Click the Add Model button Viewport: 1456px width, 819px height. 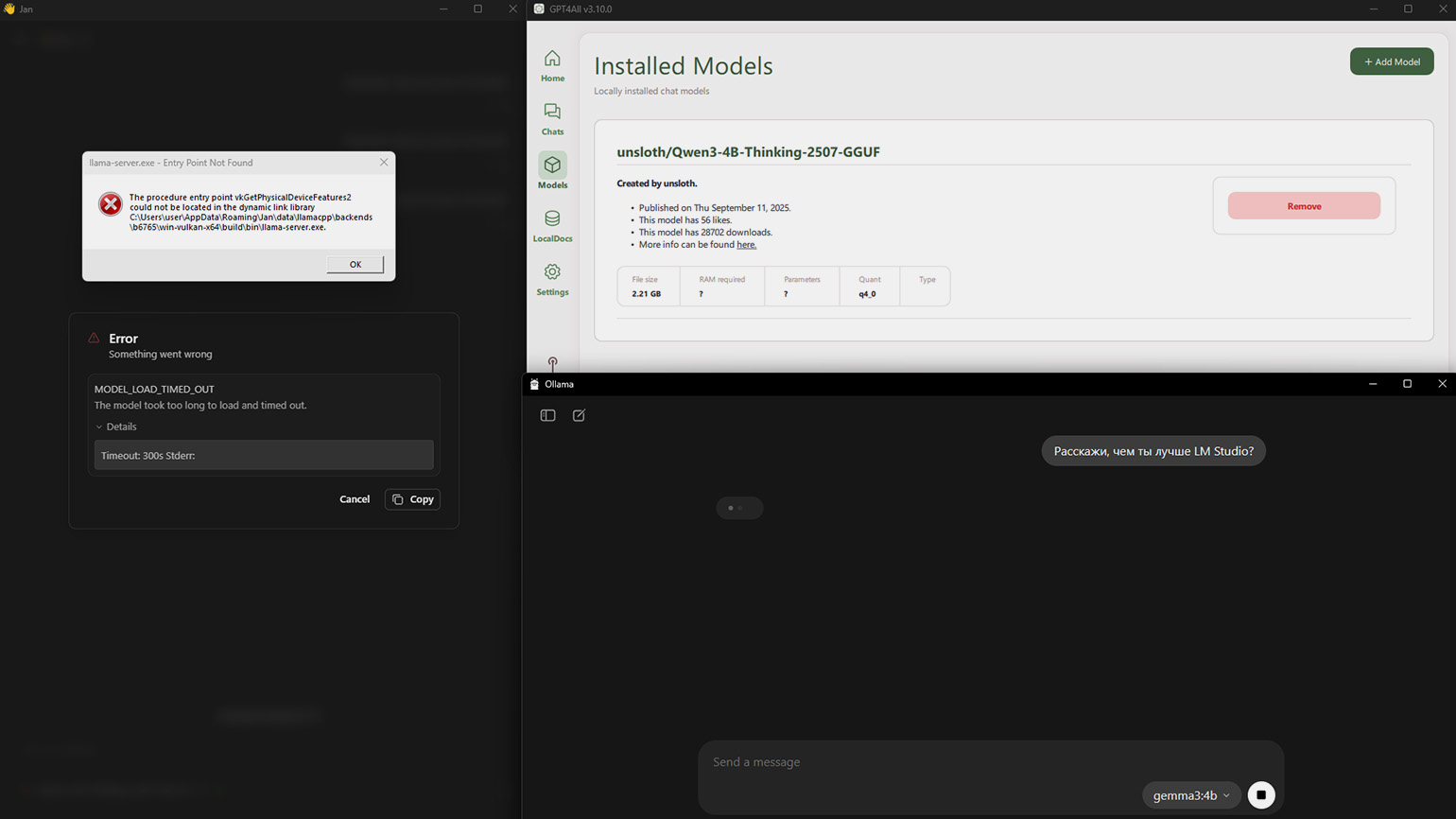click(x=1391, y=61)
